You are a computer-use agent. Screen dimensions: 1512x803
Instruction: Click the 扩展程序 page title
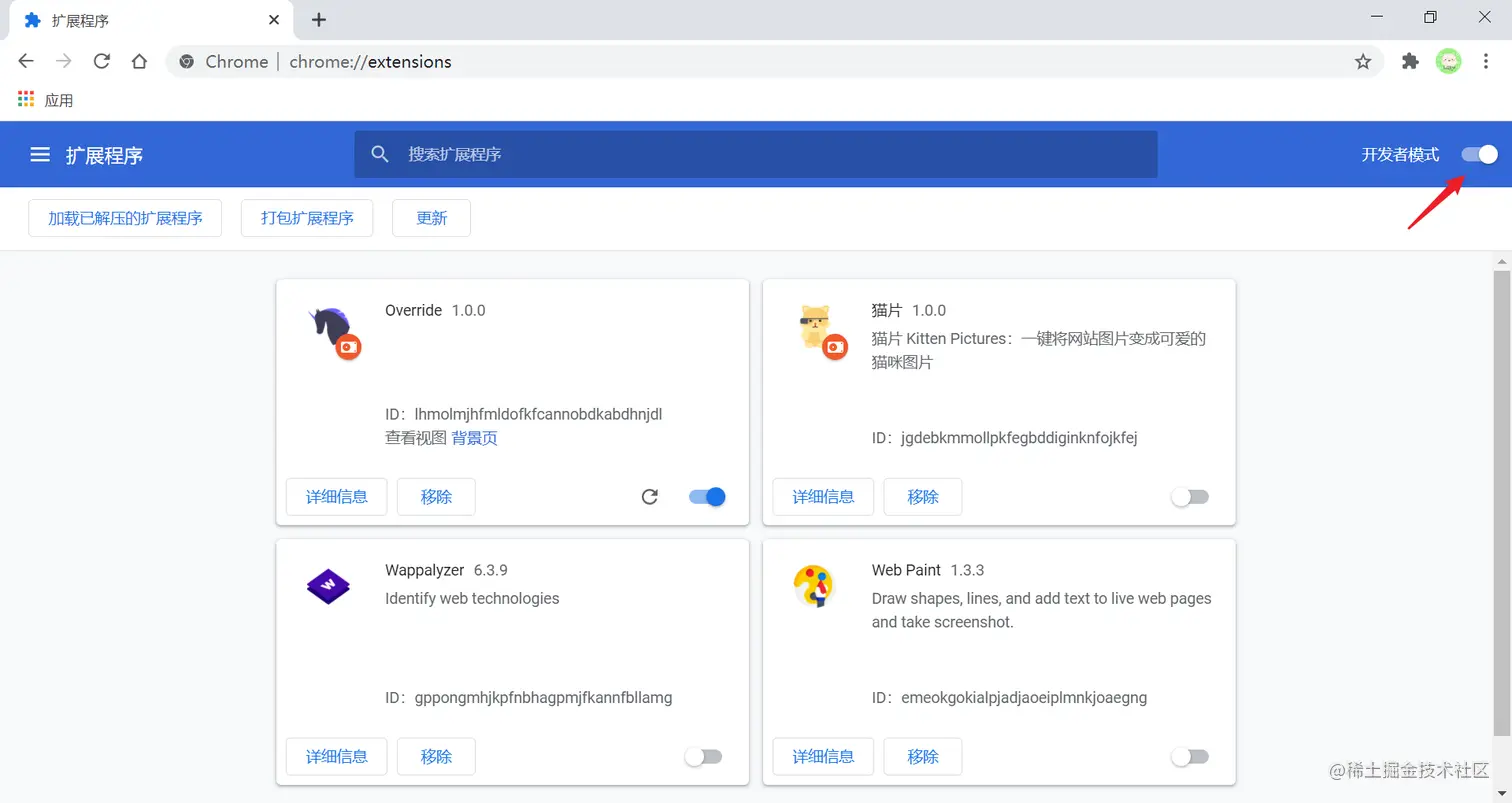pyautogui.click(x=105, y=155)
